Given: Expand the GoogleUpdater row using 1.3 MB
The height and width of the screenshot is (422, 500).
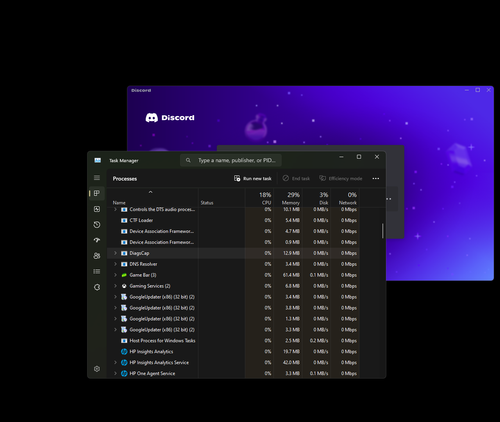Looking at the screenshot, I should [115, 319].
